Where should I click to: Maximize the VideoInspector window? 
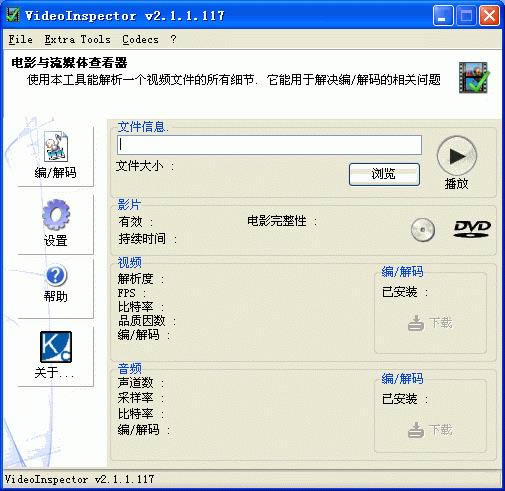point(466,15)
